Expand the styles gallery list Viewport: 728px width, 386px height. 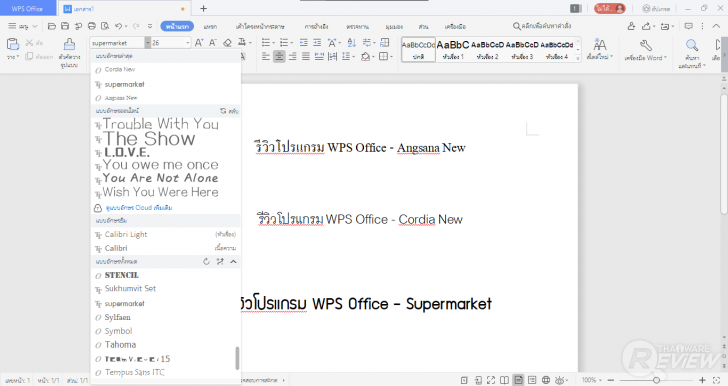point(578,59)
